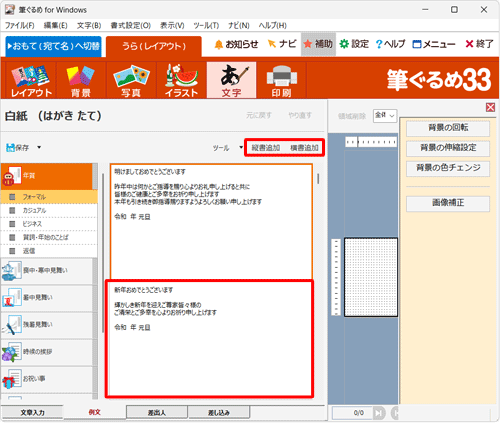500x425 pixels.
Task: Select the 新年おめでとうございます sample text
Action: coord(210,339)
